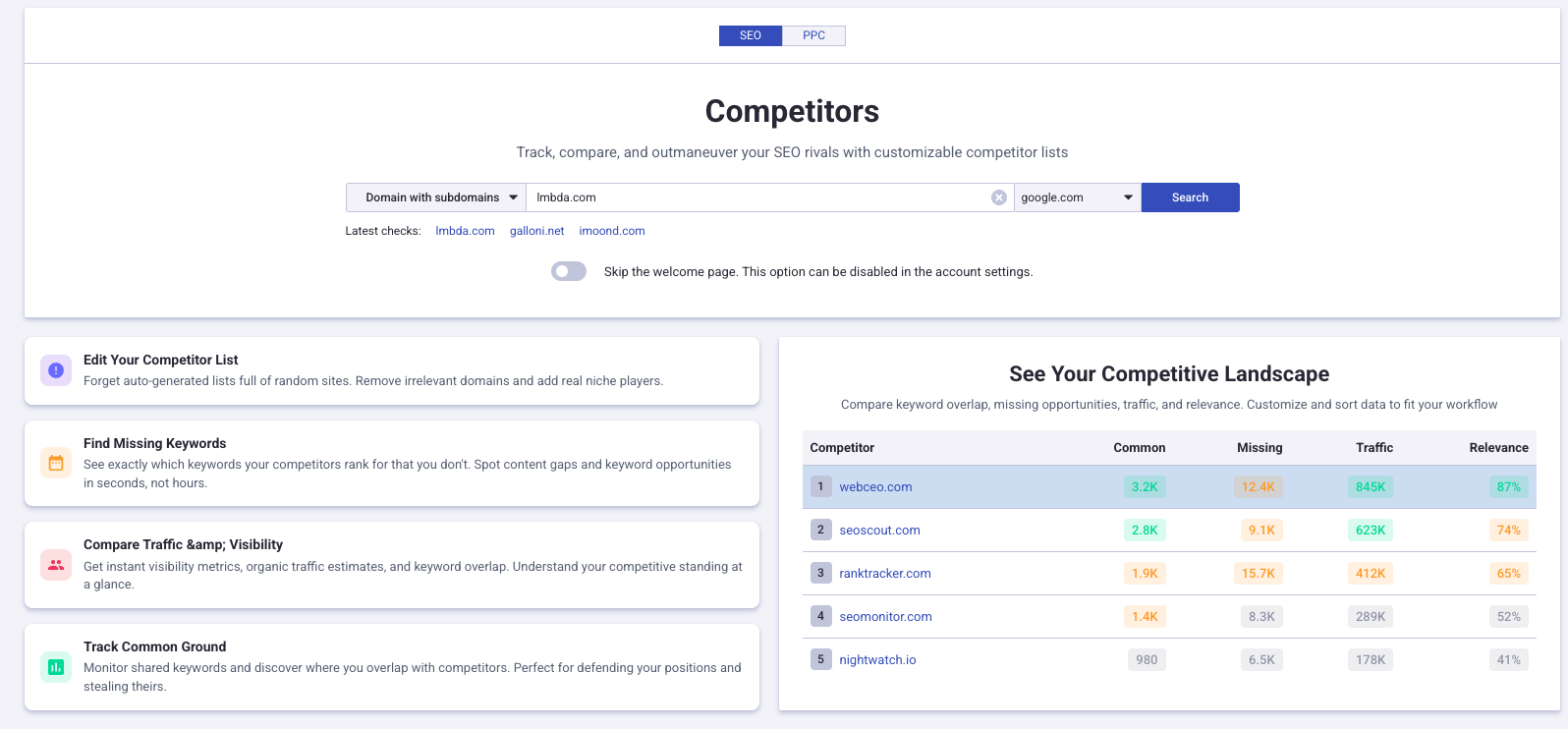Click the 12.4K missing value for webceo.com
The image size is (1568, 729).
pyautogui.click(x=1259, y=486)
